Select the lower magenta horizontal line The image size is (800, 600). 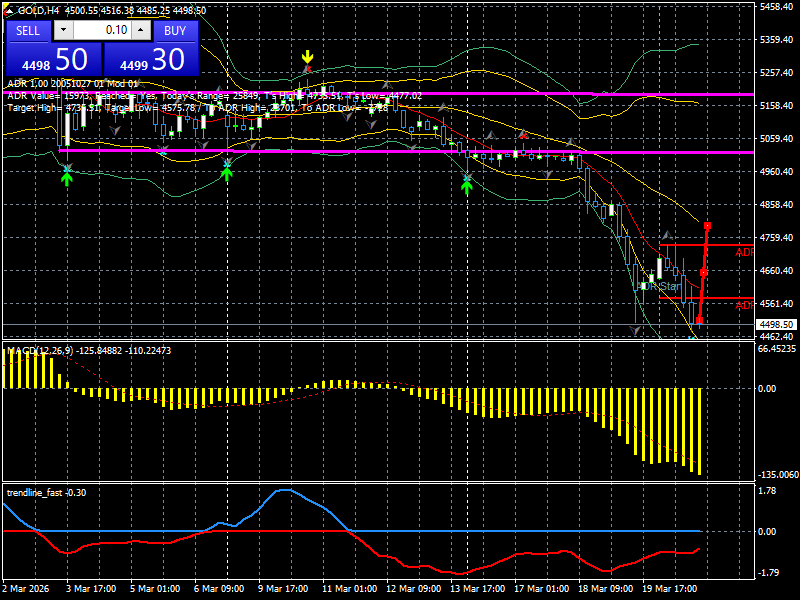click(x=407, y=152)
